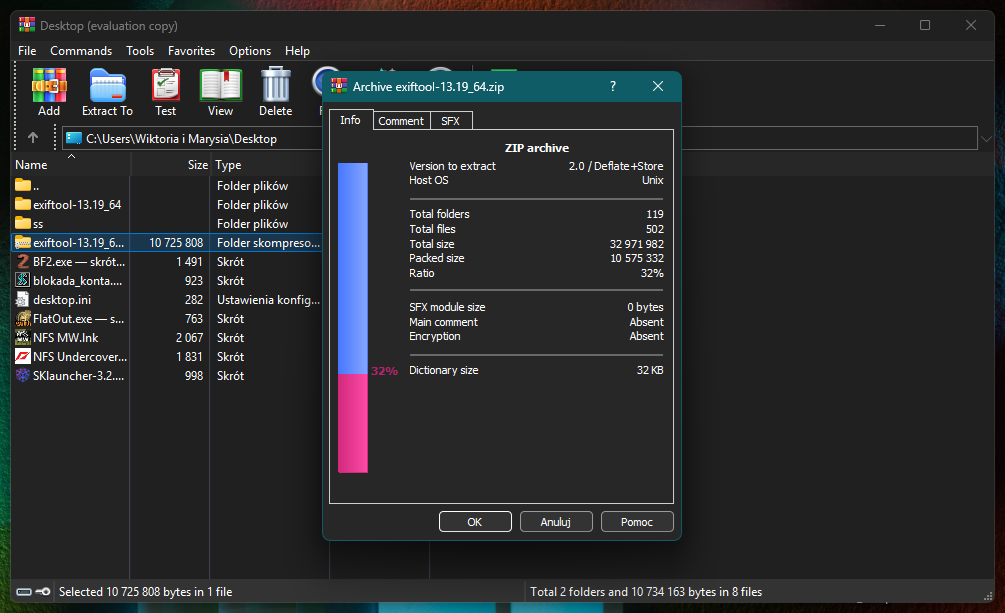Switch to the SFX tab
1005x613 pixels.
[x=450, y=121]
